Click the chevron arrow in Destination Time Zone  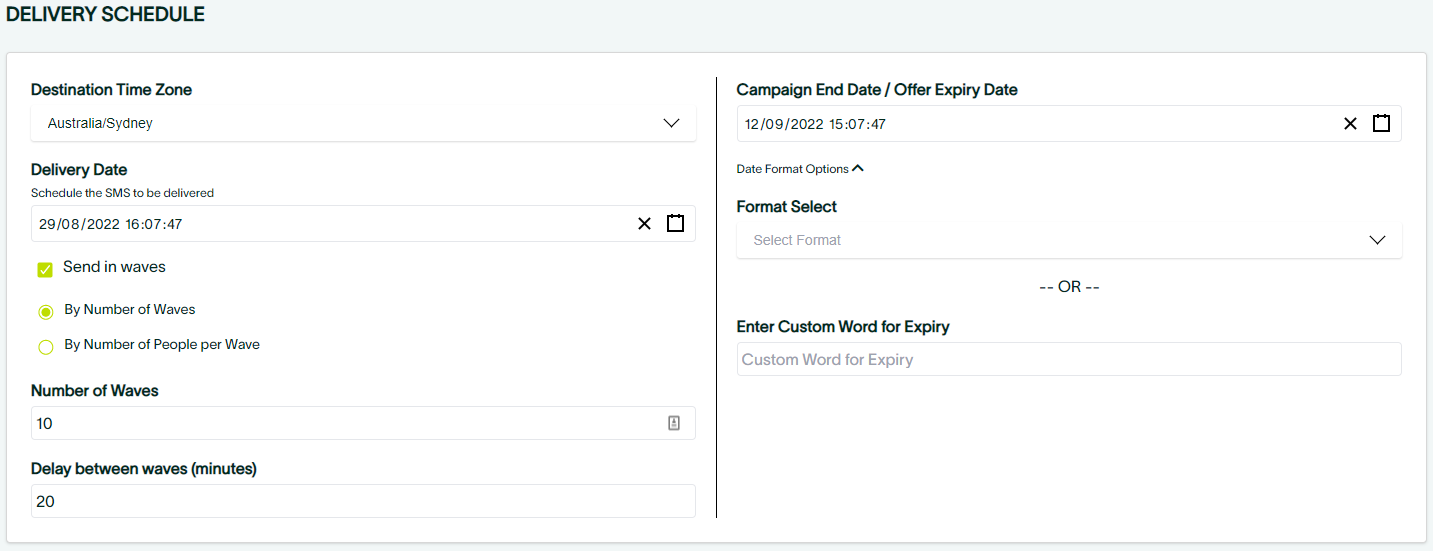coord(671,123)
